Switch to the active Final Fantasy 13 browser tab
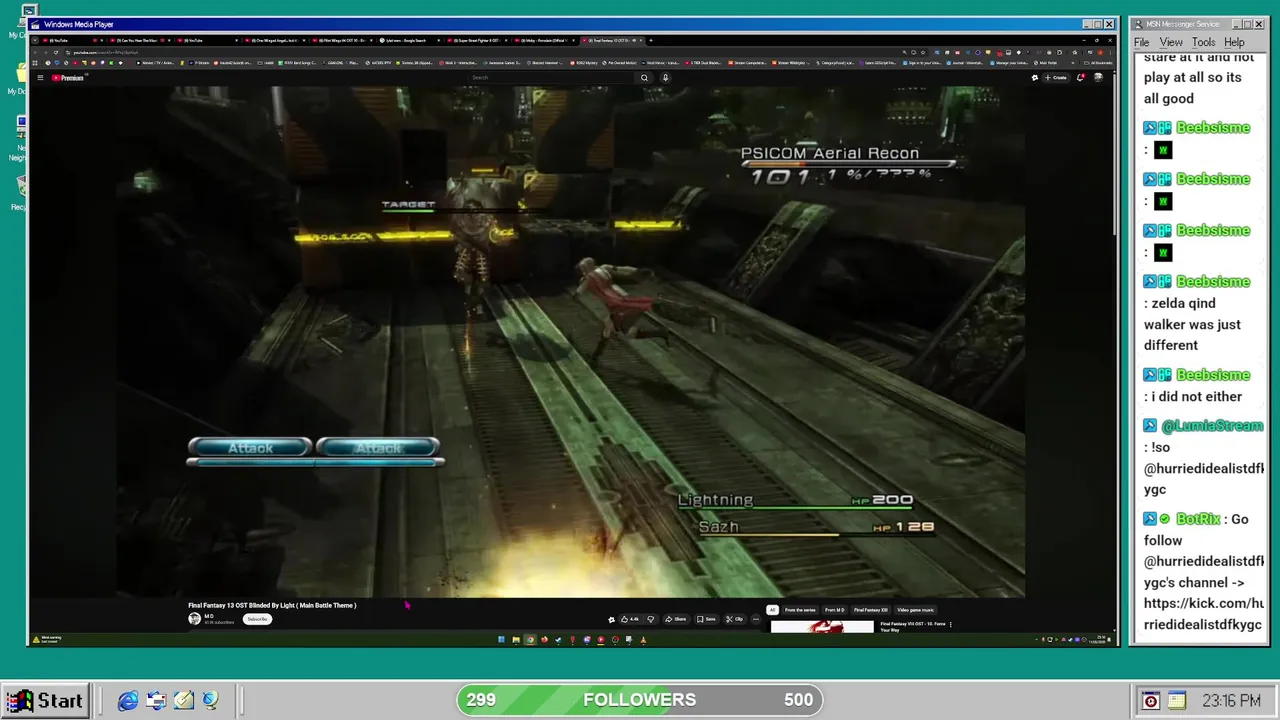 pos(613,40)
